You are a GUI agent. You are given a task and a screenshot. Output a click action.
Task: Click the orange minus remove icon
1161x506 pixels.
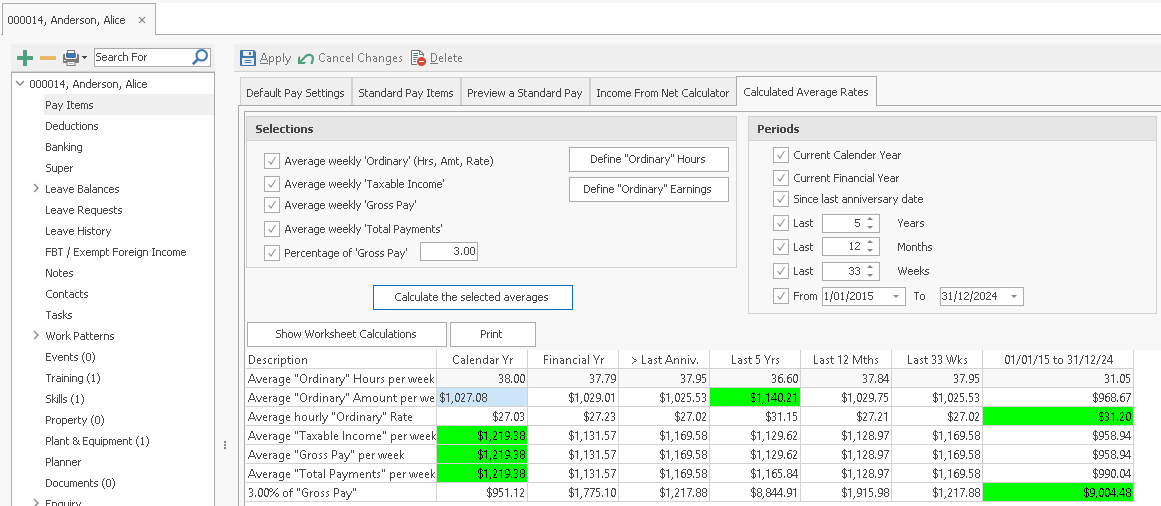[x=47, y=58]
